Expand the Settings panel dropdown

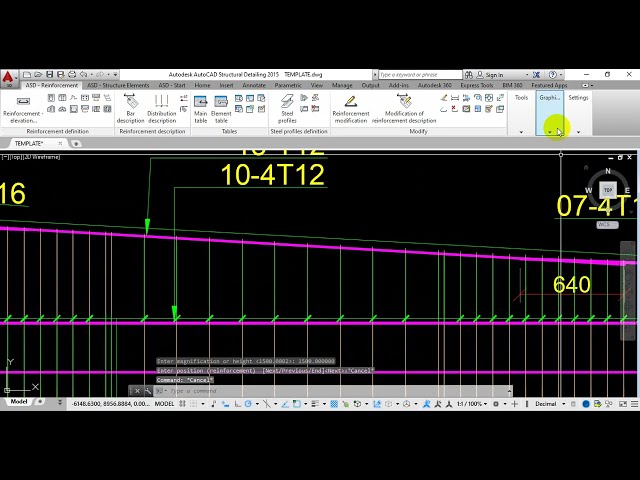click(578, 132)
